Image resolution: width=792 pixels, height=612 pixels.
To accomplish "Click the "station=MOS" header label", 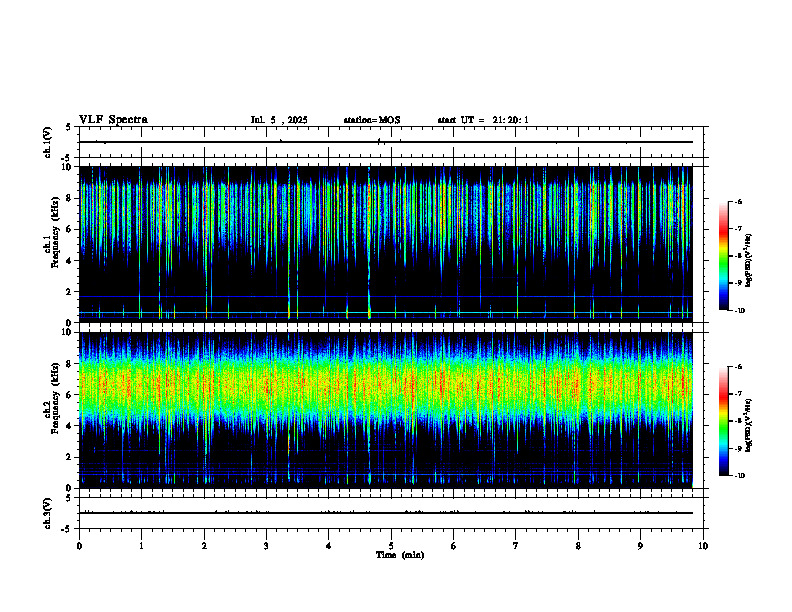I will (x=372, y=120).
